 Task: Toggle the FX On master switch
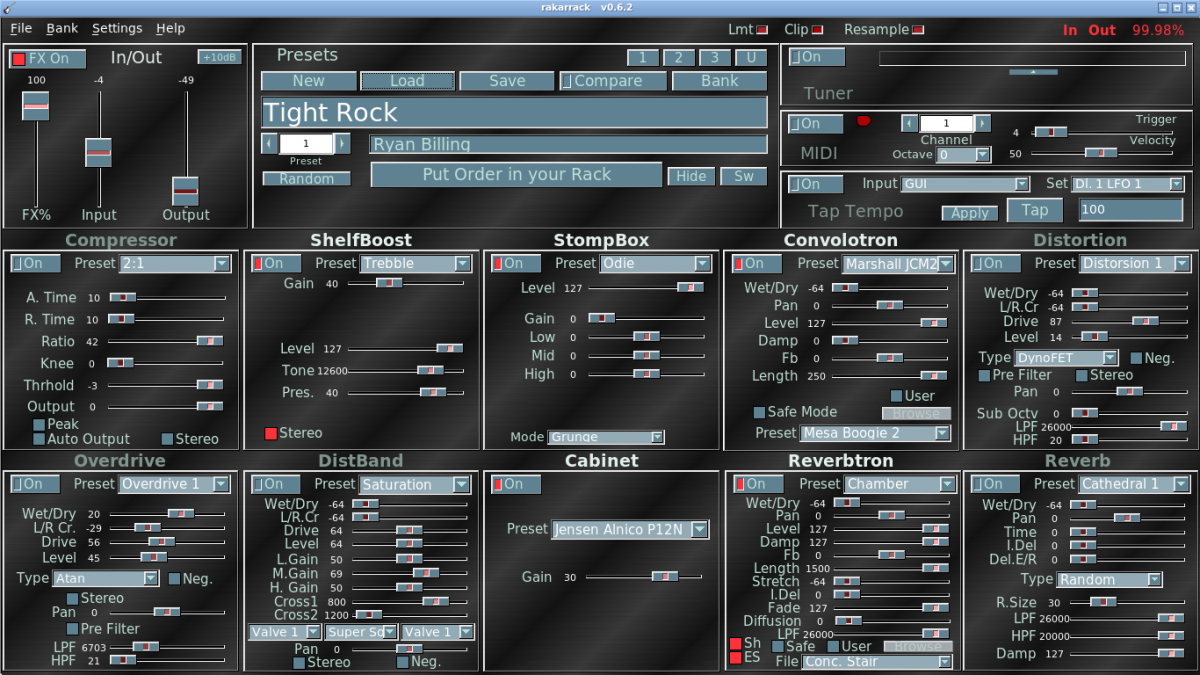coord(47,59)
